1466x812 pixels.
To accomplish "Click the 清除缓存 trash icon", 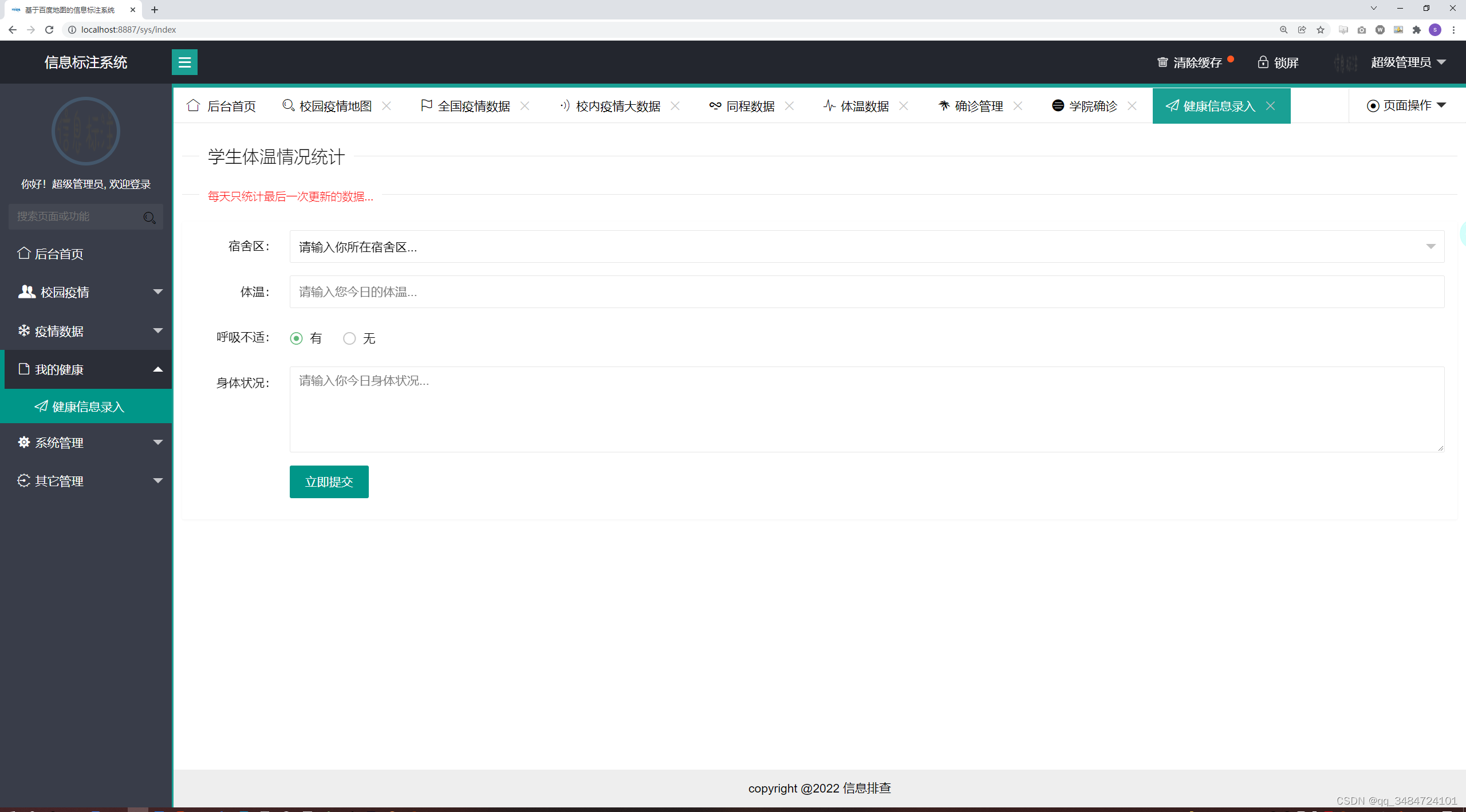I will [x=1162, y=62].
